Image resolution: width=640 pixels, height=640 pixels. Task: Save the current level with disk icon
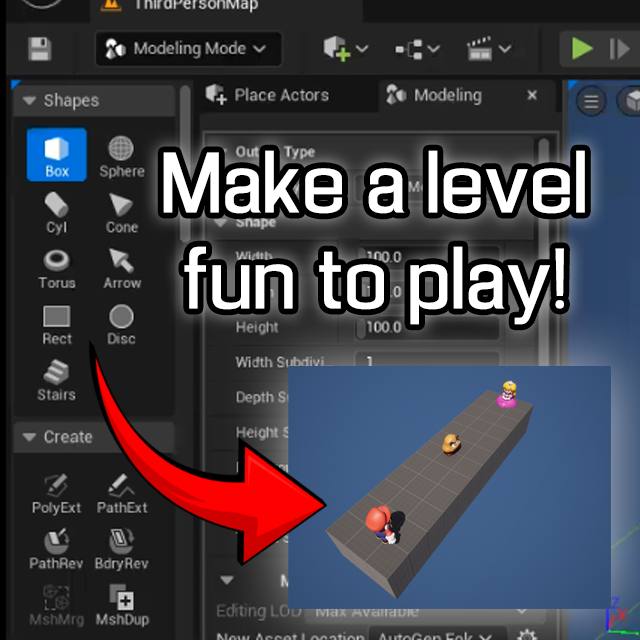(x=39, y=49)
